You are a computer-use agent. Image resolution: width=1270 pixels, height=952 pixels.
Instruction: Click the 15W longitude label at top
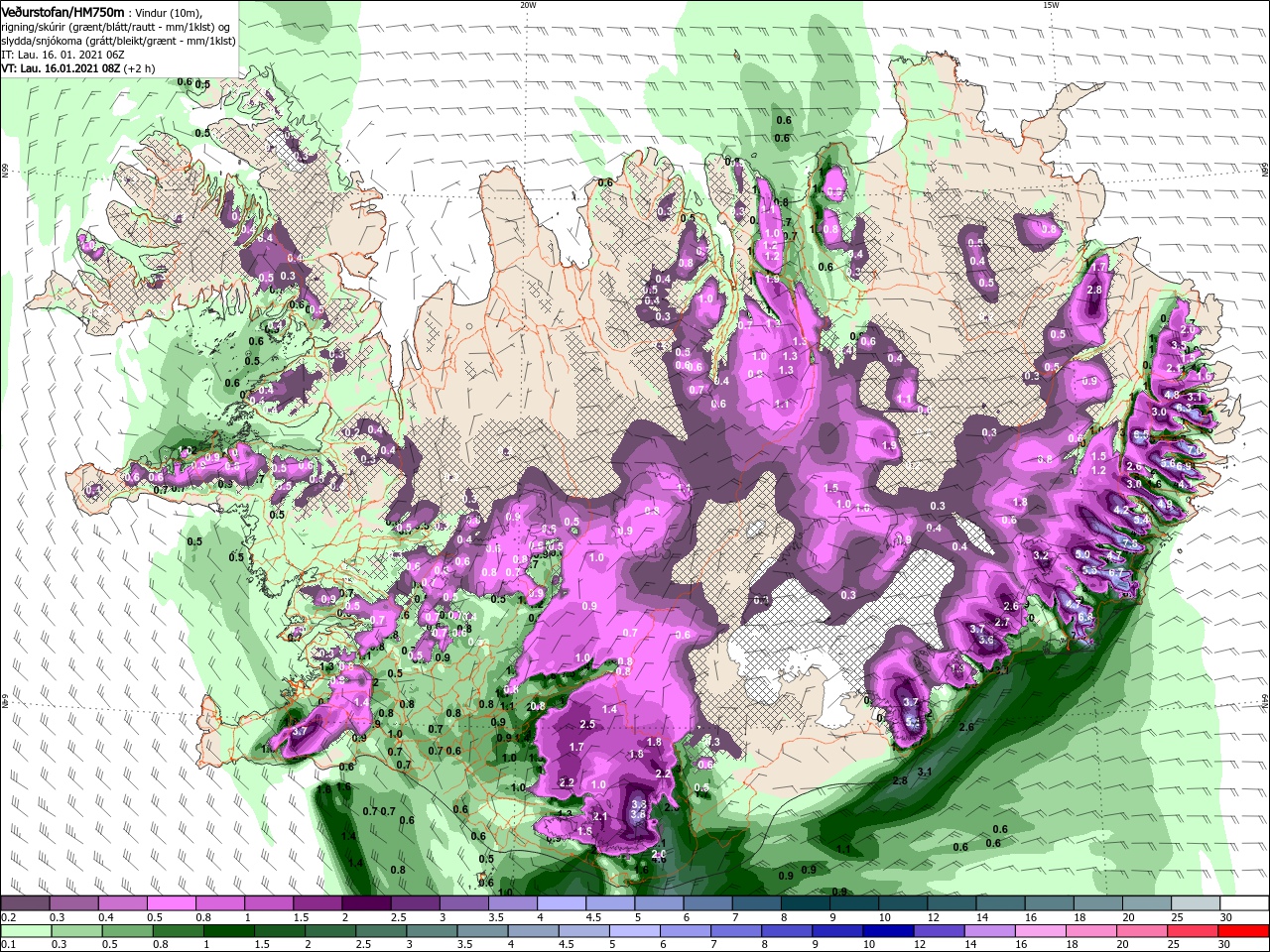point(1051,5)
